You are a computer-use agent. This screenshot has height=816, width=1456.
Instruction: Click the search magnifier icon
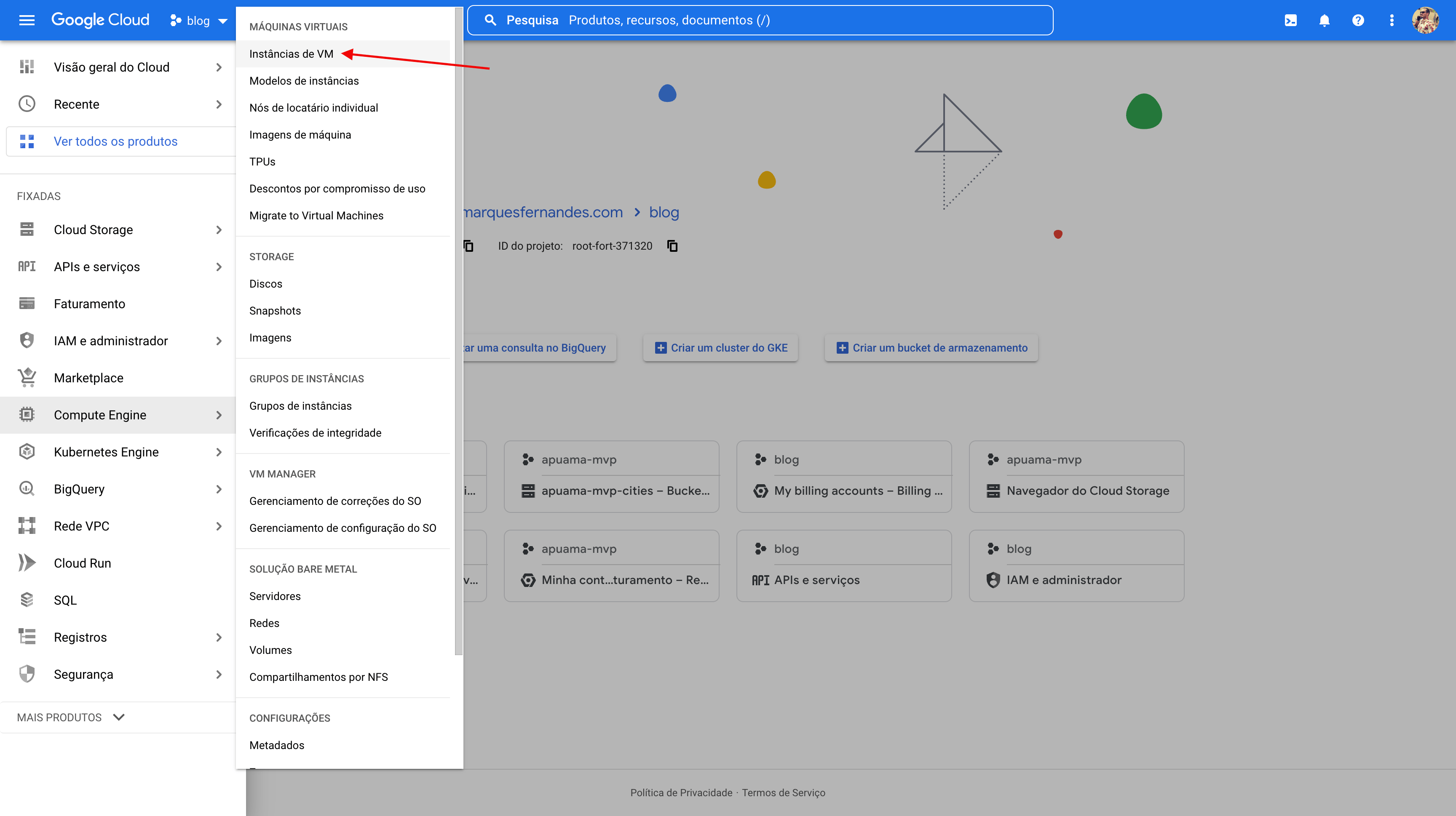[x=490, y=20]
